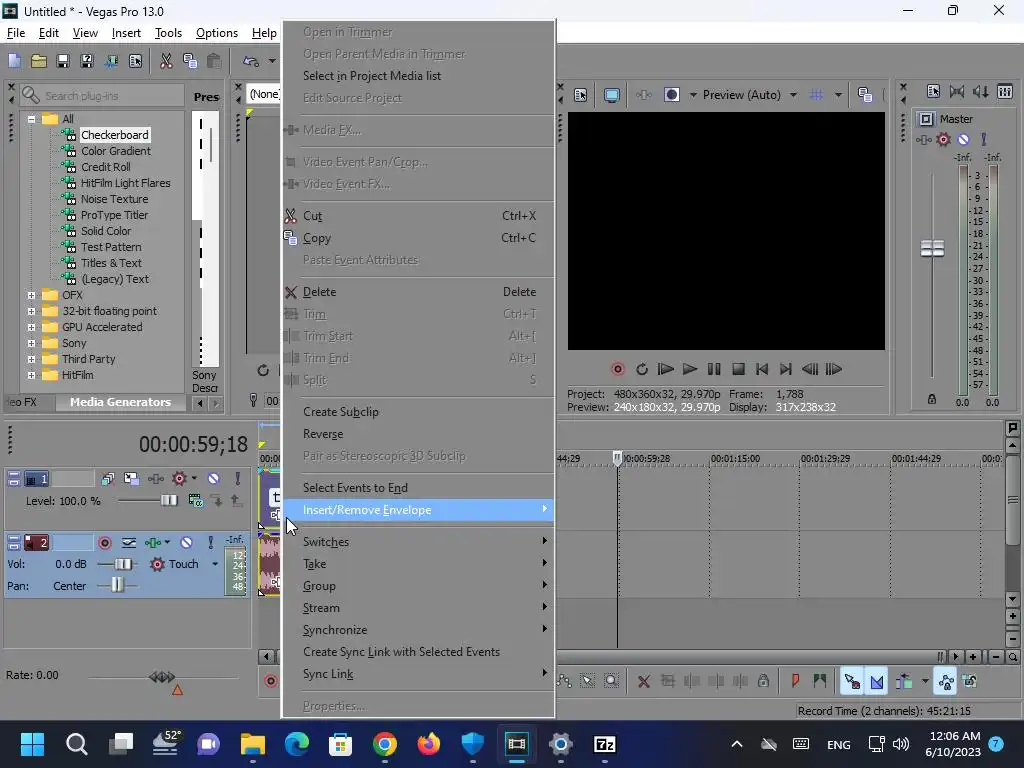This screenshot has height=768, width=1024.
Task: Expand the GPU Accelerated folder
Action: [x=31, y=327]
